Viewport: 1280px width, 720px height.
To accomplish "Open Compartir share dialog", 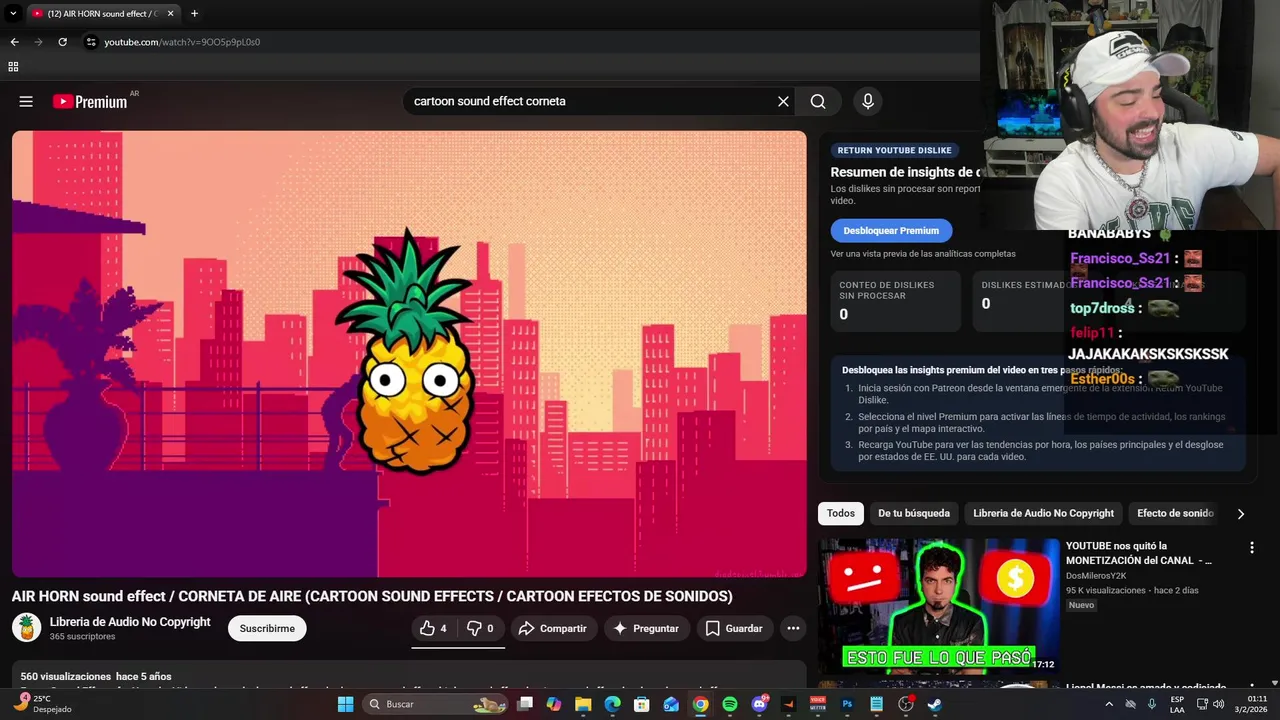I will pyautogui.click(x=554, y=628).
